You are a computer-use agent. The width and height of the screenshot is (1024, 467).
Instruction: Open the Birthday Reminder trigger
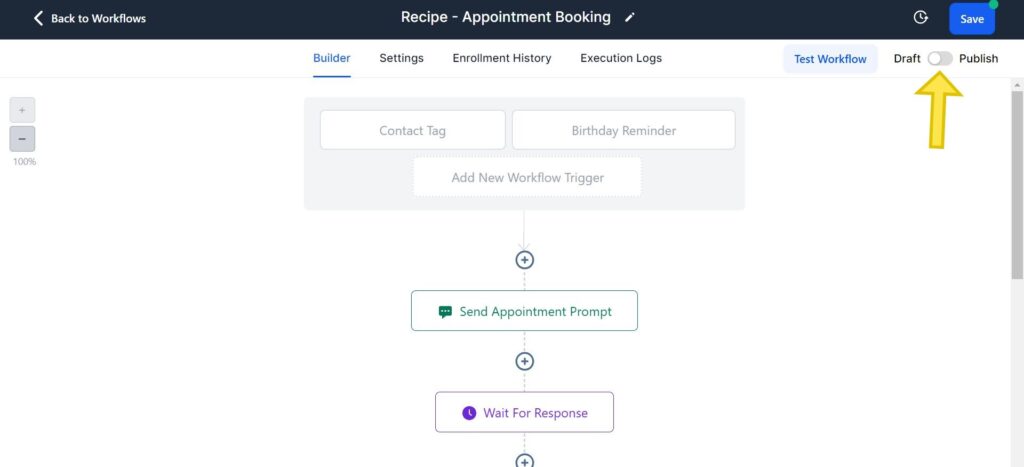(623, 130)
